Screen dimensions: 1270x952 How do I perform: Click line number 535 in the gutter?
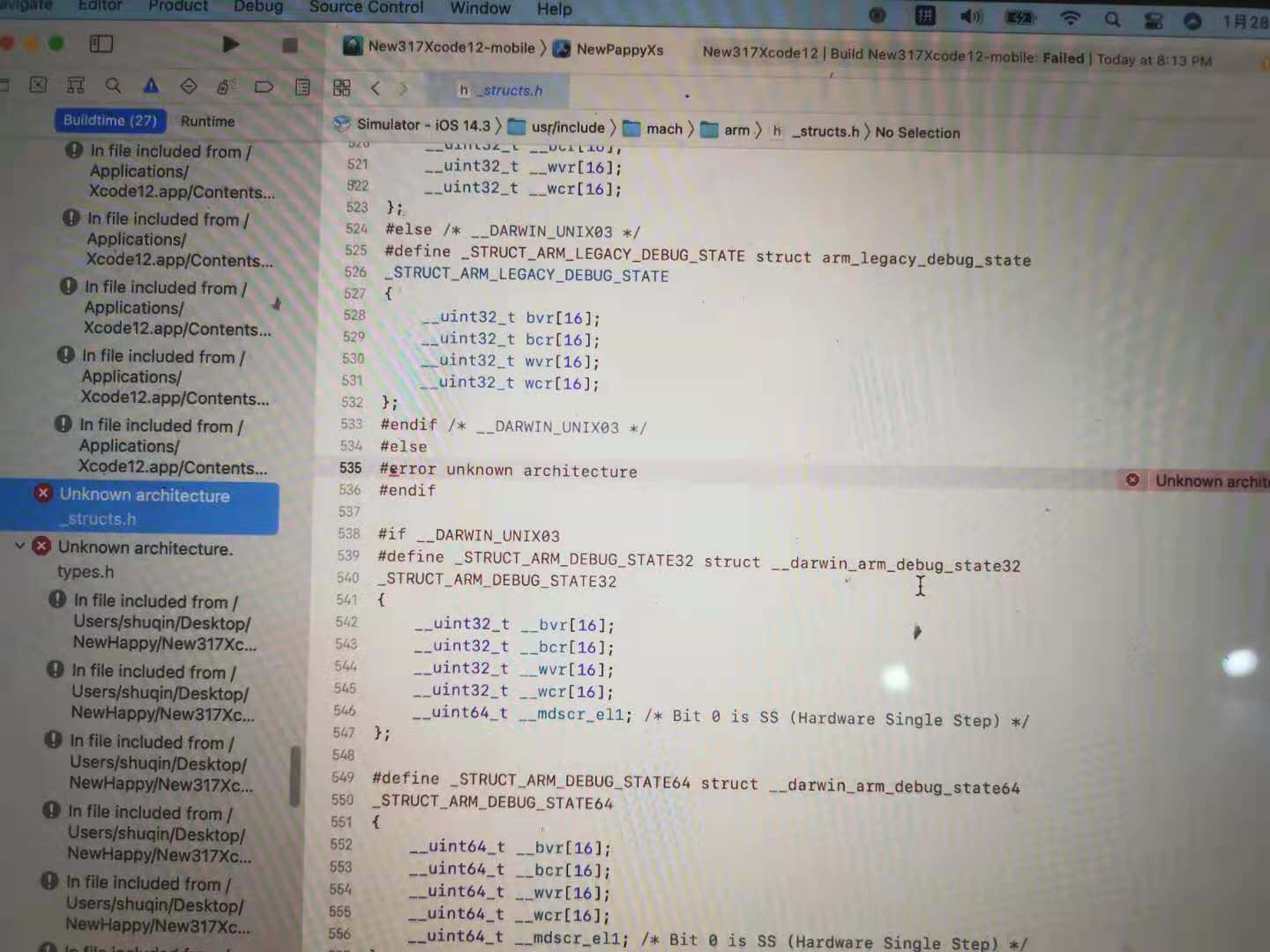(x=350, y=467)
